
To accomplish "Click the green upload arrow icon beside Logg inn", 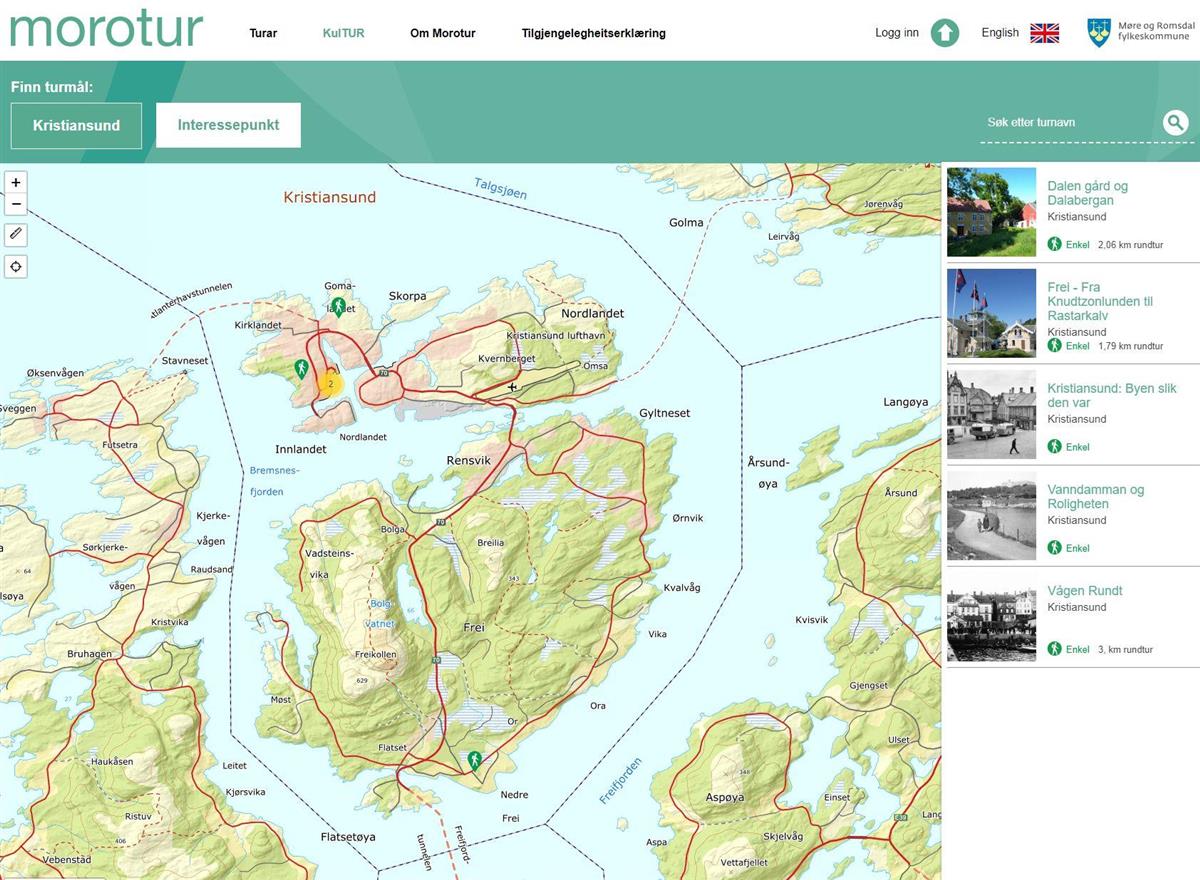I will click(x=945, y=33).
